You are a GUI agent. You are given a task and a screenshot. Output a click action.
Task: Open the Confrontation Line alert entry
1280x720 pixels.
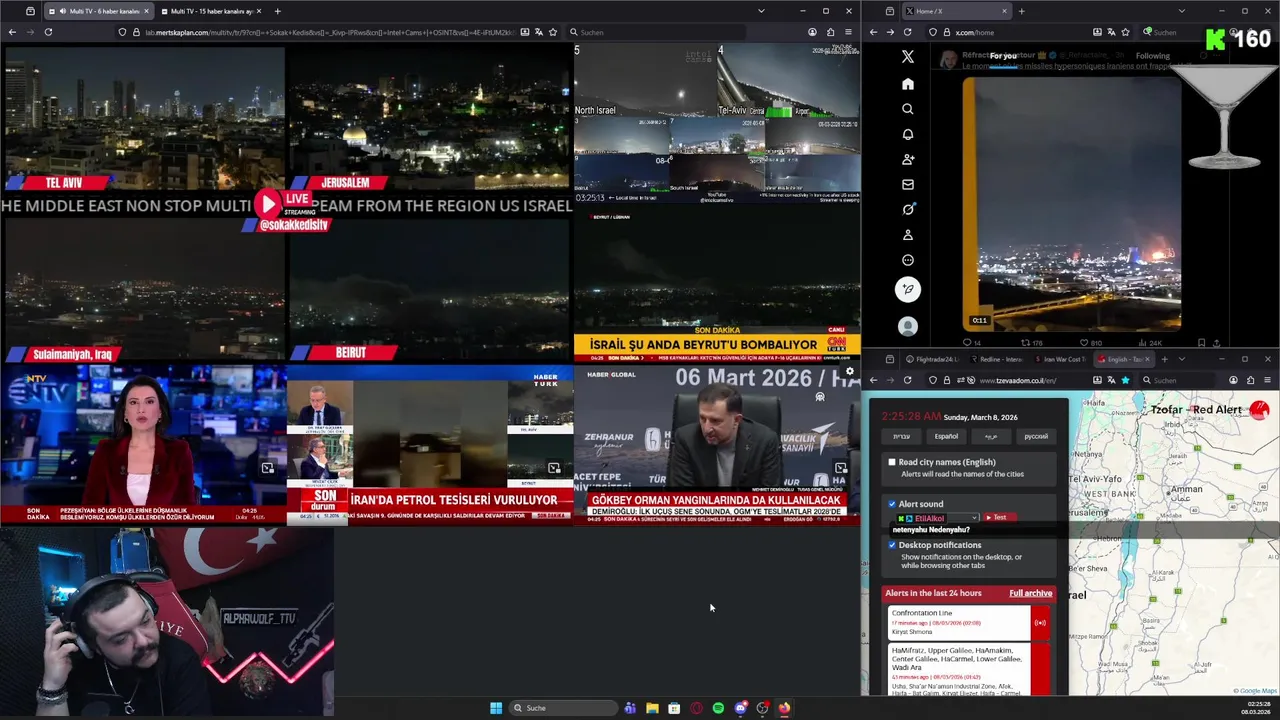(x=958, y=623)
